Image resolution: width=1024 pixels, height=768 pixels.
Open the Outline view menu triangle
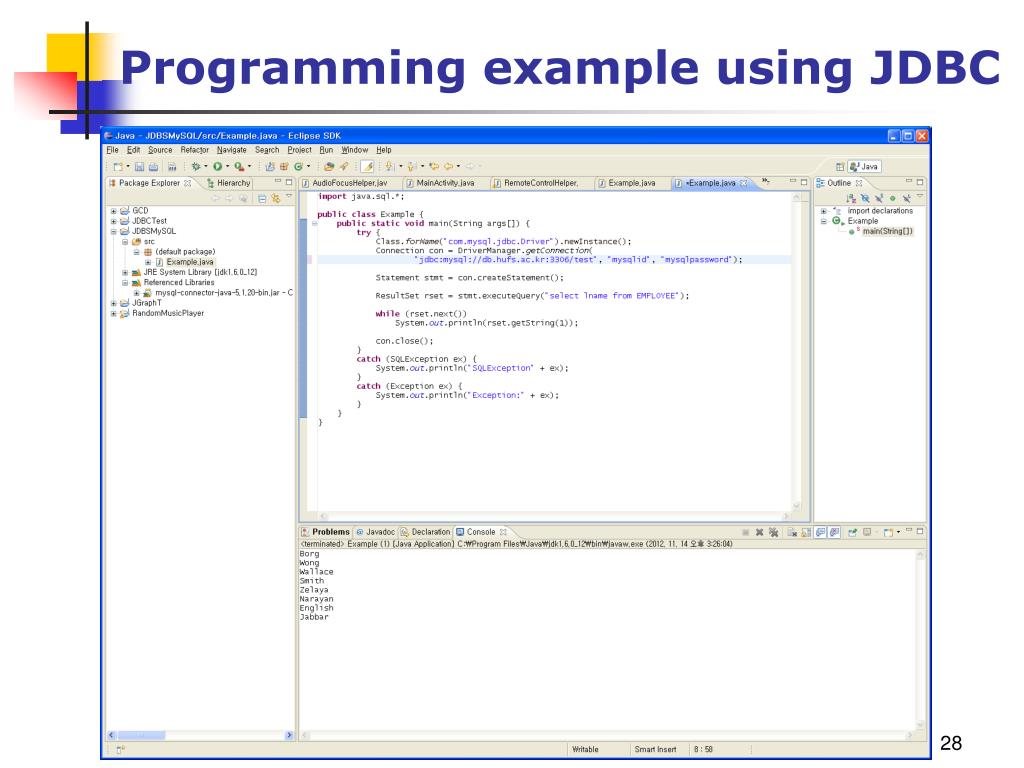tap(920, 197)
